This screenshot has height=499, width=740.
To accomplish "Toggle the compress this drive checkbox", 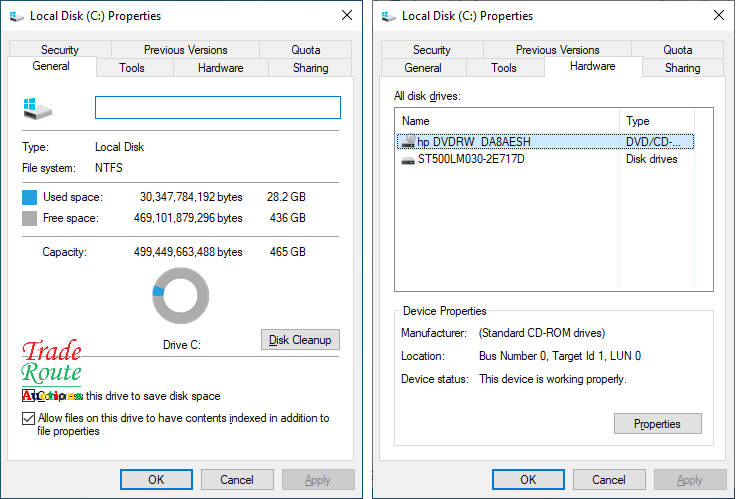I will pyautogui.click(x=28, y=396).
